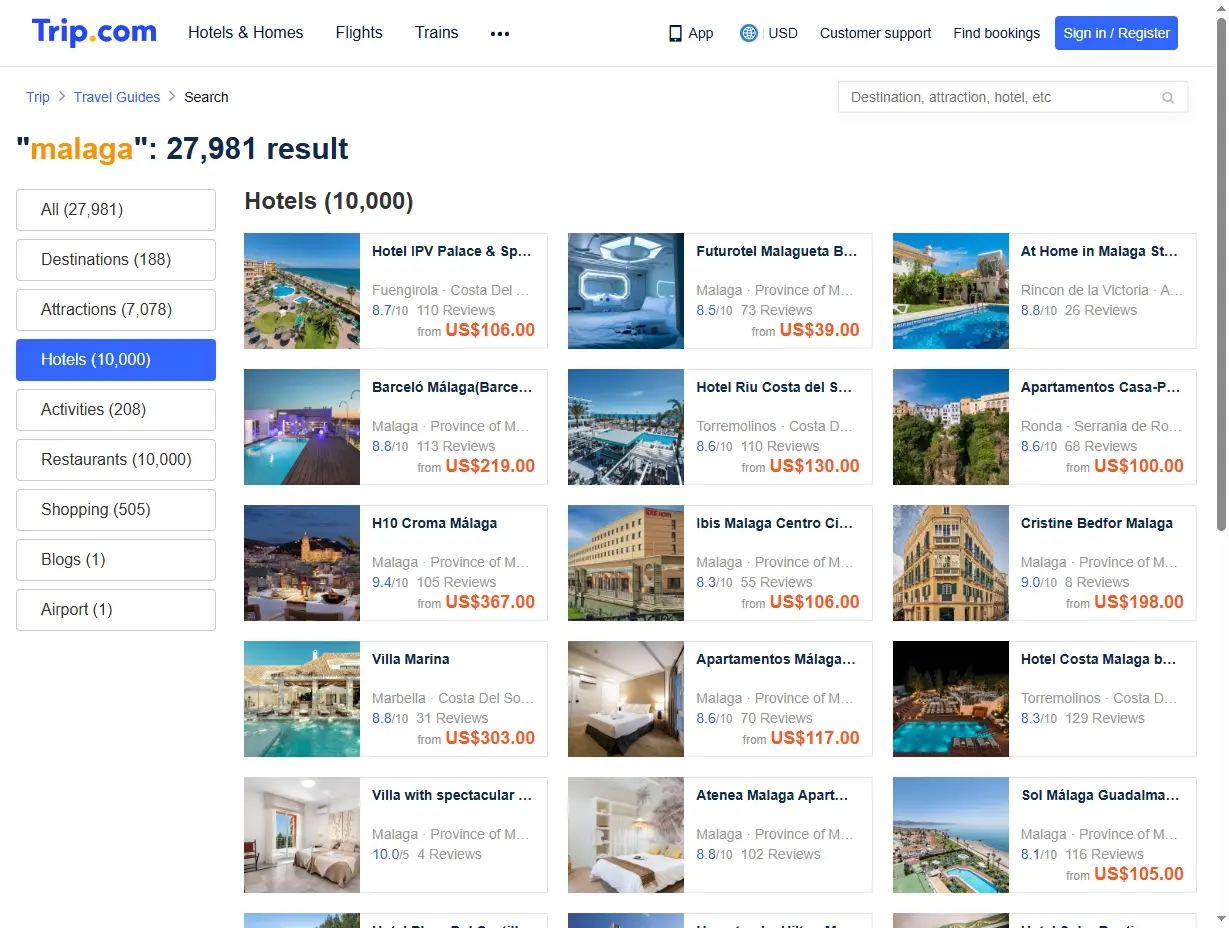Open Apartamentos Casa-P Ronda photo
Screen dimensions: 1229x928
pos(951,427)
